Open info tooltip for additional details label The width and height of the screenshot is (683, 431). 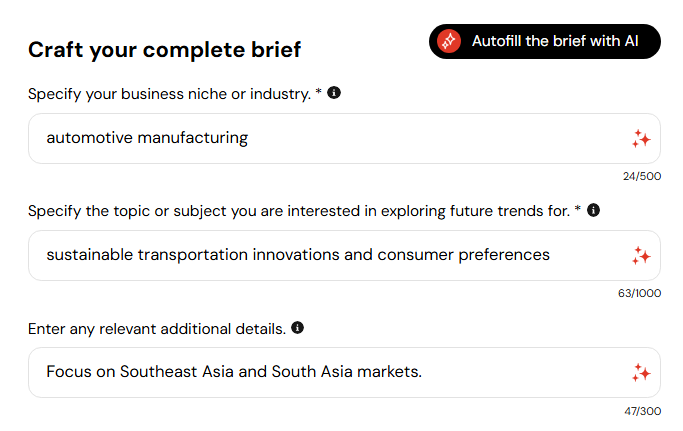297,327
